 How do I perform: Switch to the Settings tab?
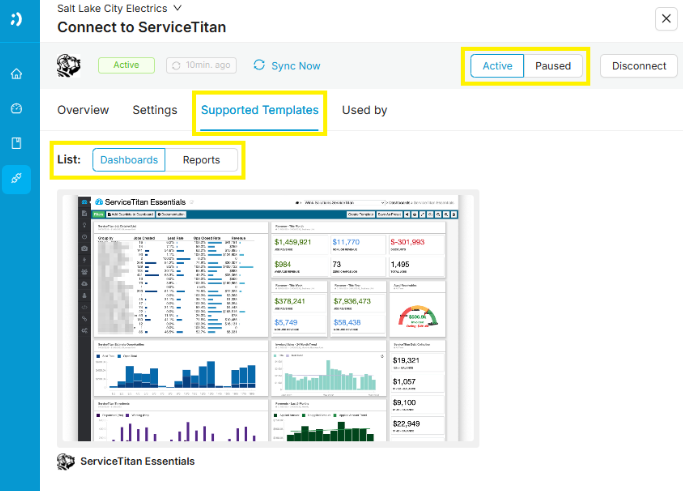(155, 110)
